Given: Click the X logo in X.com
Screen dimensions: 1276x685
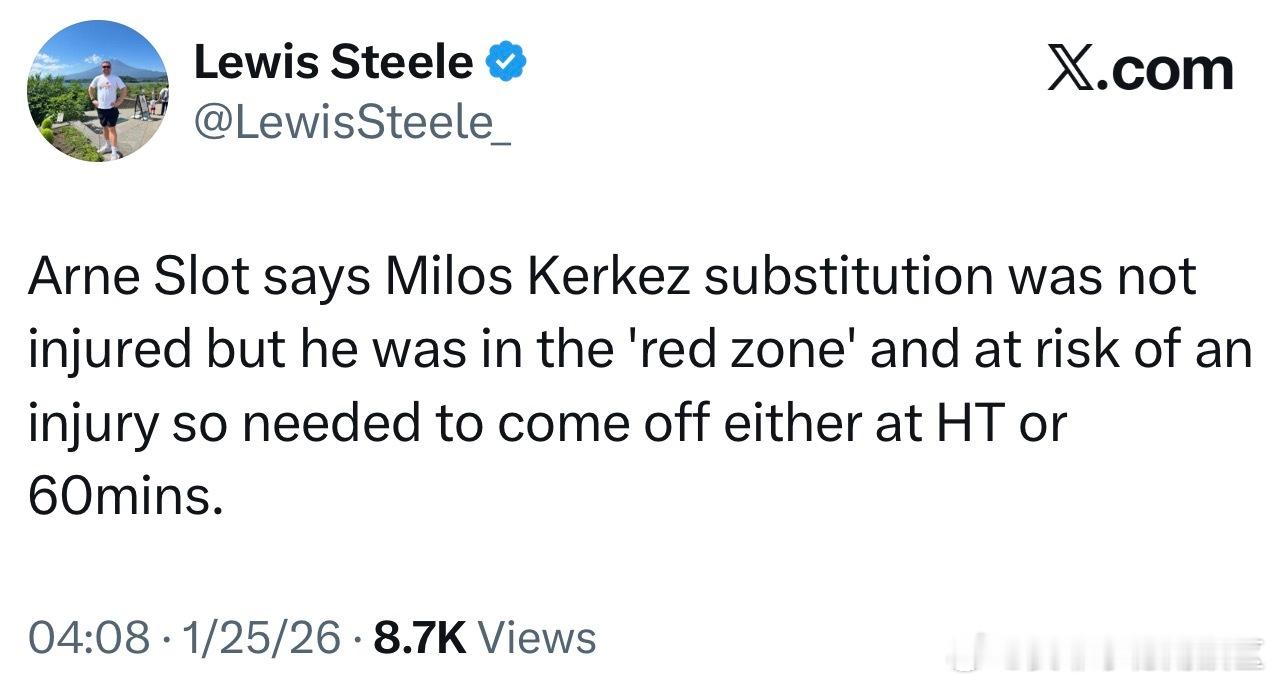Looking at the screenshot, I should click(1069, 69).
